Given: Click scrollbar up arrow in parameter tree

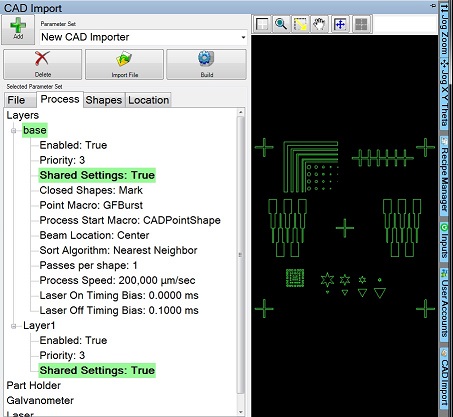Looking at the screenshot, I should pyautogui.click(x=241, y=112).
